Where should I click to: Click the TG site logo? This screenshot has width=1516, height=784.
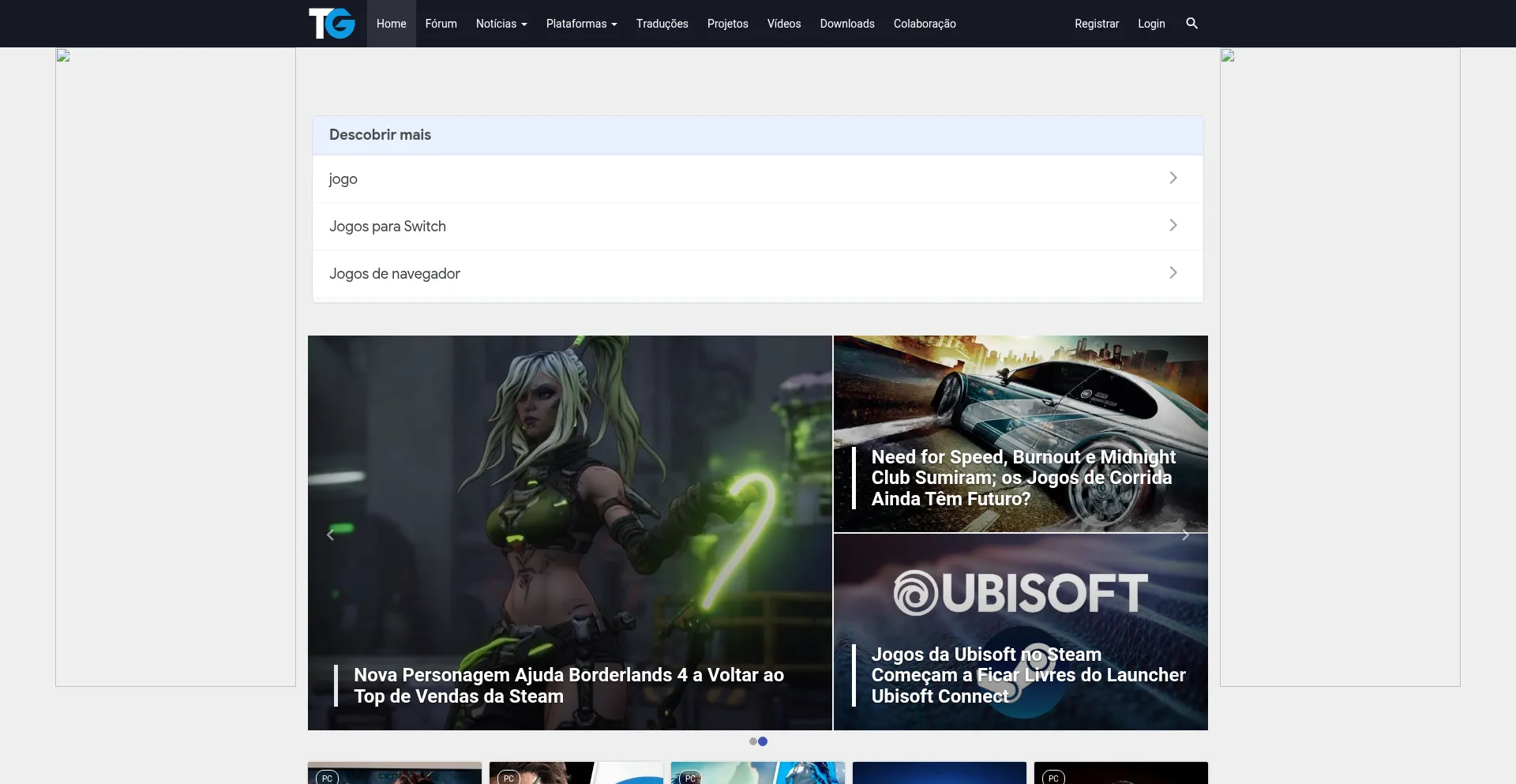tap(332, 24)
